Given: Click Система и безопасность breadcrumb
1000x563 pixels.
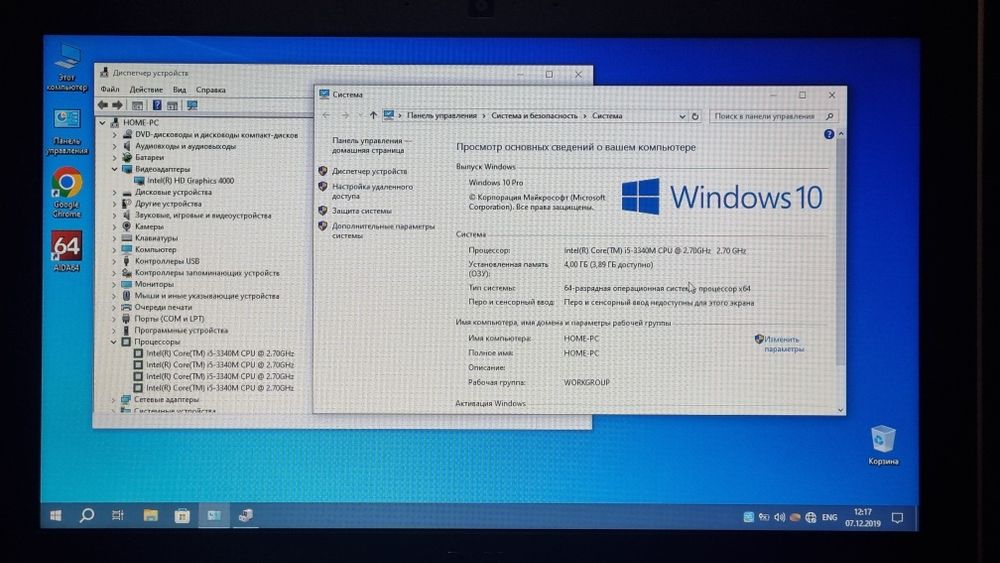Looking at the screenshot, I should click(x=534, y=116).
